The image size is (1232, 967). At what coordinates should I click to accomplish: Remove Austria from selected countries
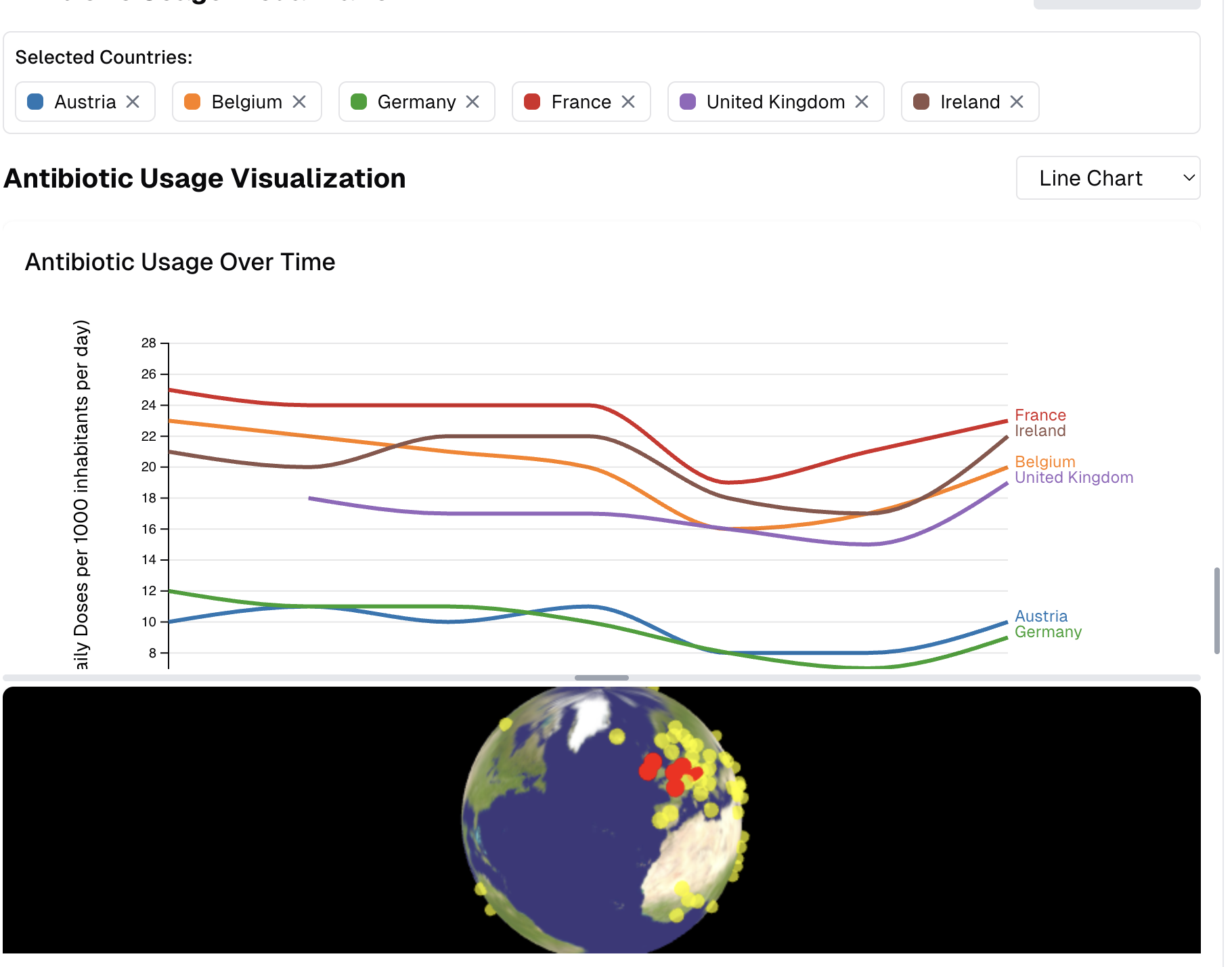[x=133, y=102]
